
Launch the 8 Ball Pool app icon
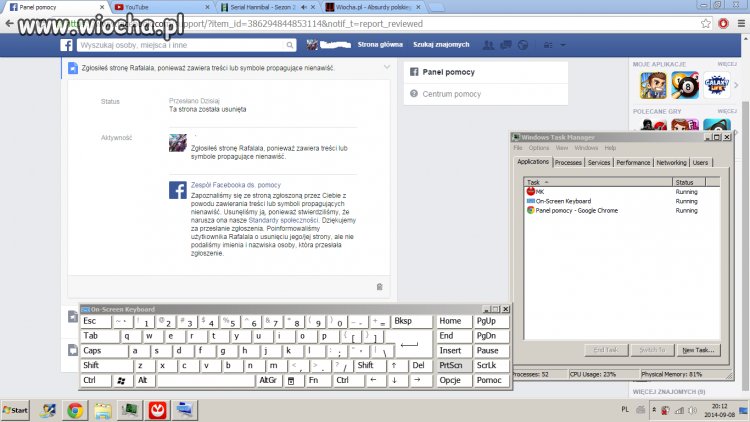point(684,85)
